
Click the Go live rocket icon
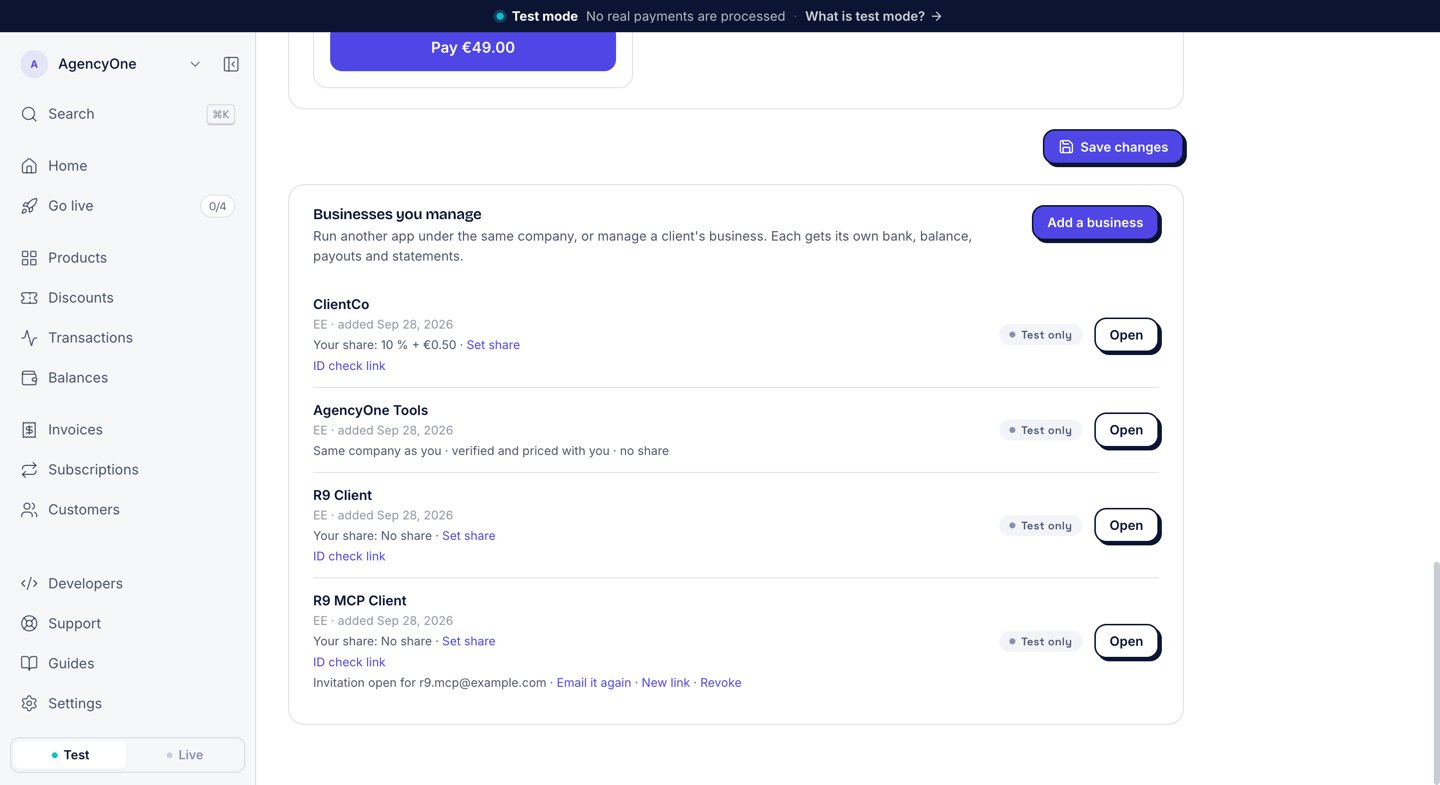tap(29, 206)
